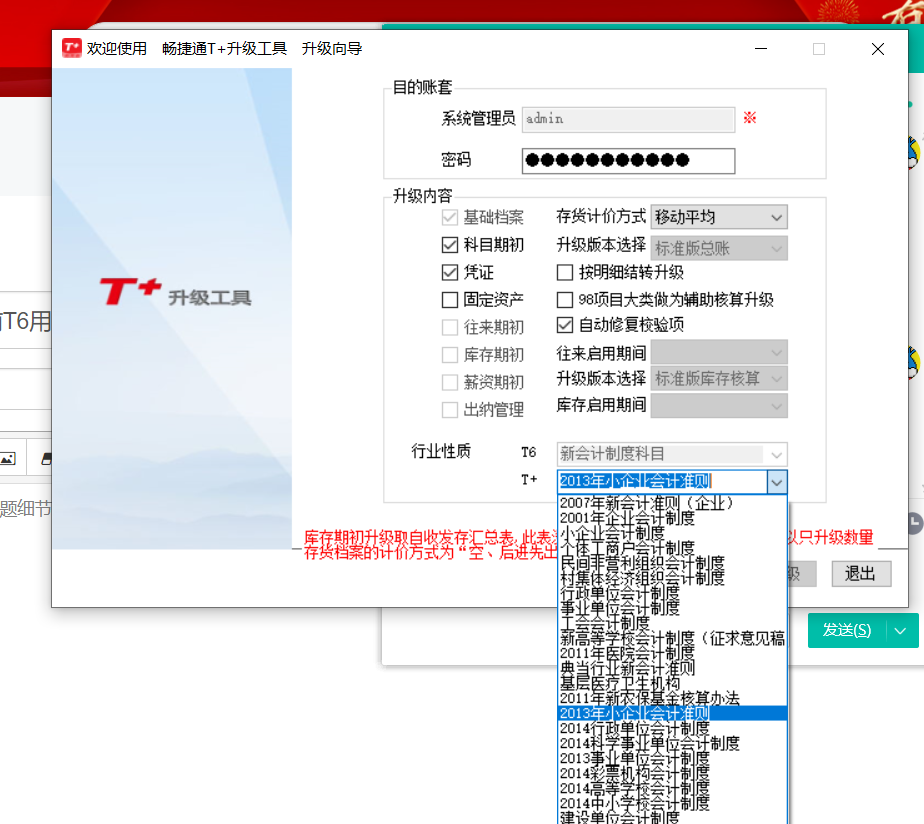This screenshot has height=824, width=924.
Task: Choose 小企业会计制度 option
Action: coord(672,533)
